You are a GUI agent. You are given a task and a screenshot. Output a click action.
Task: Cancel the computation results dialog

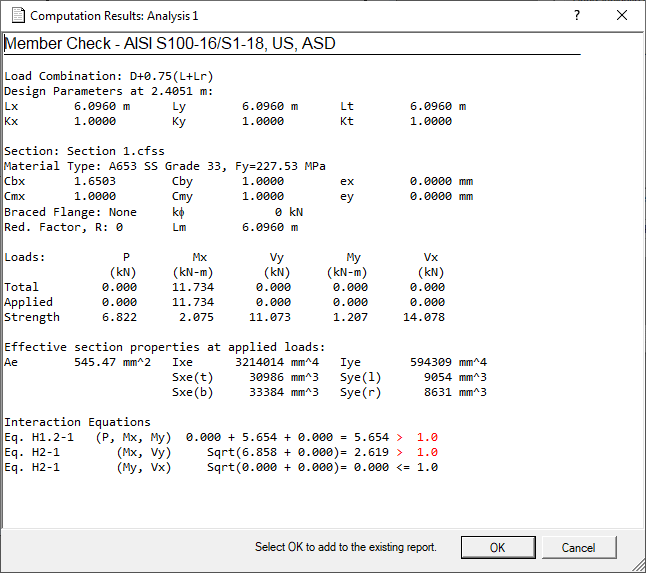[x=578, y=547]
